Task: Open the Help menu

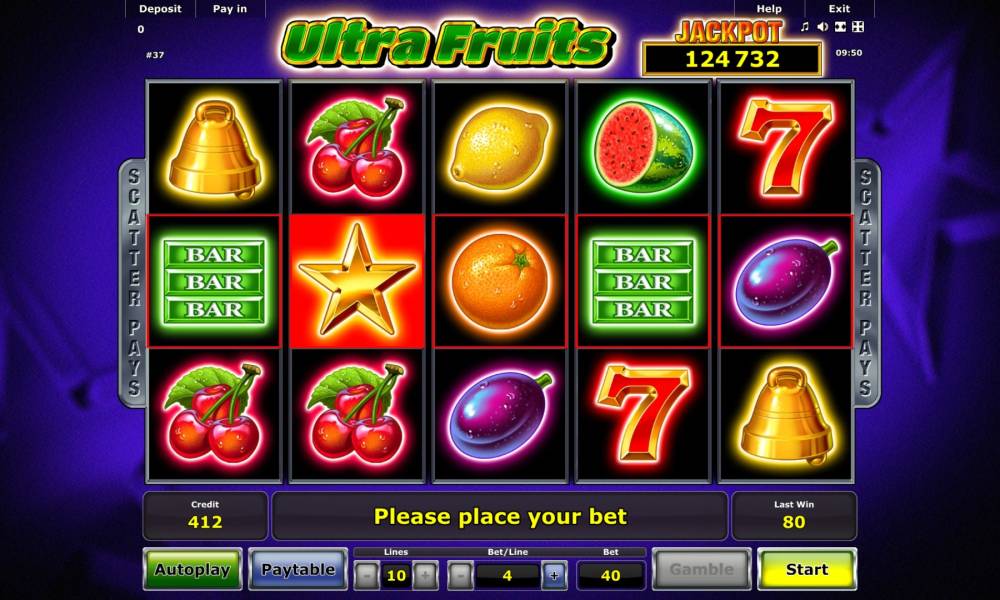Action: [x=769, y=9]
